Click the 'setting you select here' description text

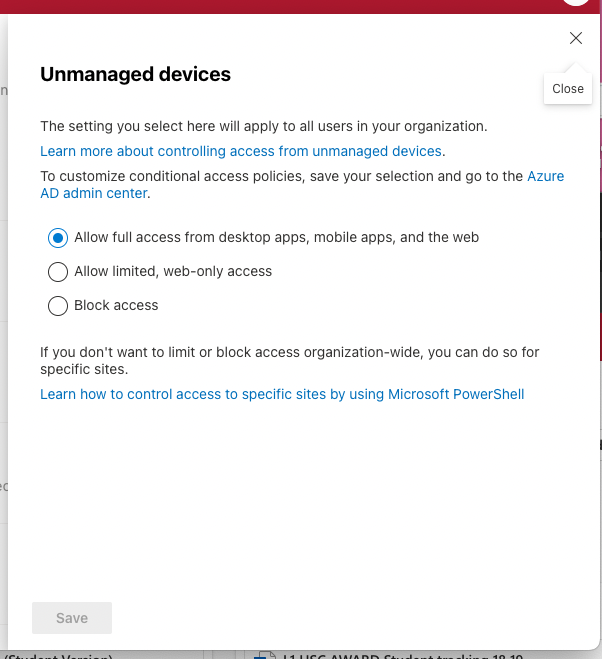click(264, 126)
